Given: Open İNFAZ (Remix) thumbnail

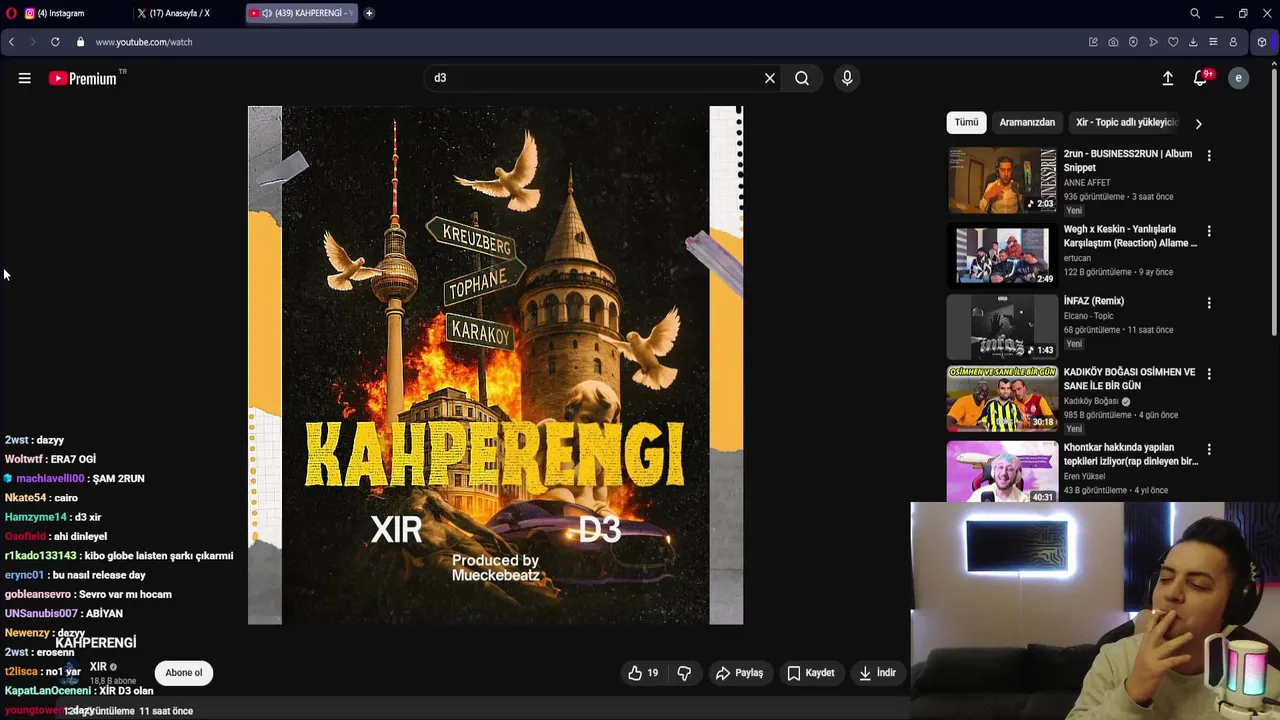Looking at the screenshot, I should tap(1002, 327).
